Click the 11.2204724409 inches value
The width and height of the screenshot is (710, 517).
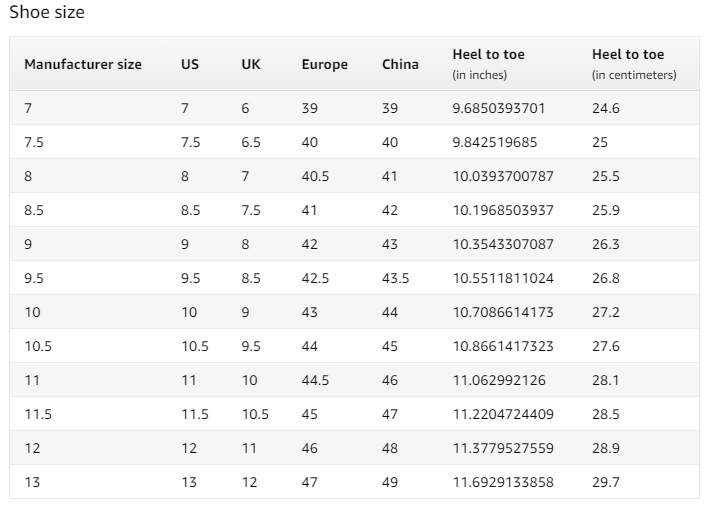[x=503, y=414]
